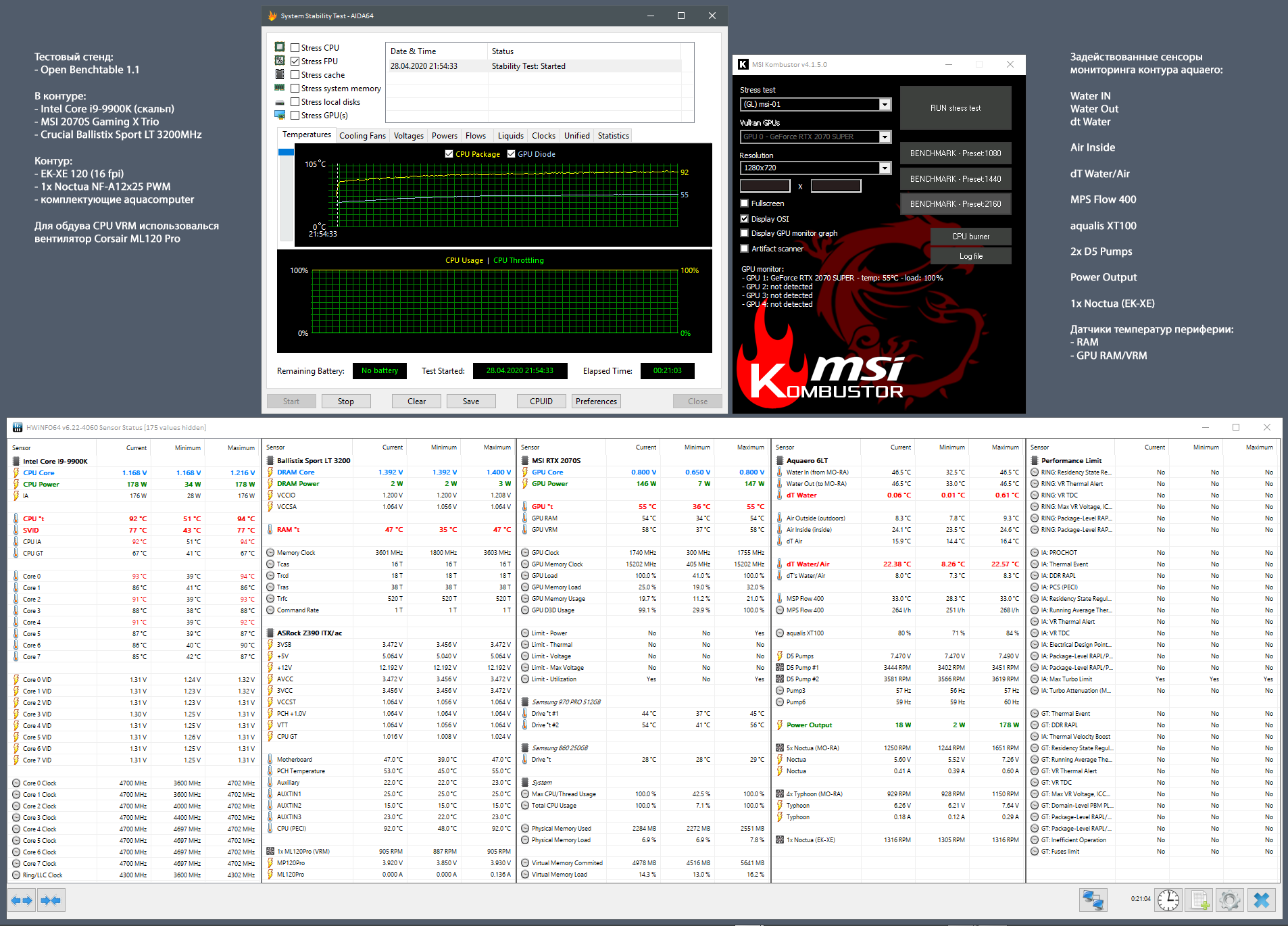Image resolution: width=1288 pixels, height=926 pixels.
Task: Open the Flows tab in AIDA64
Action: [x=476, y=135]
